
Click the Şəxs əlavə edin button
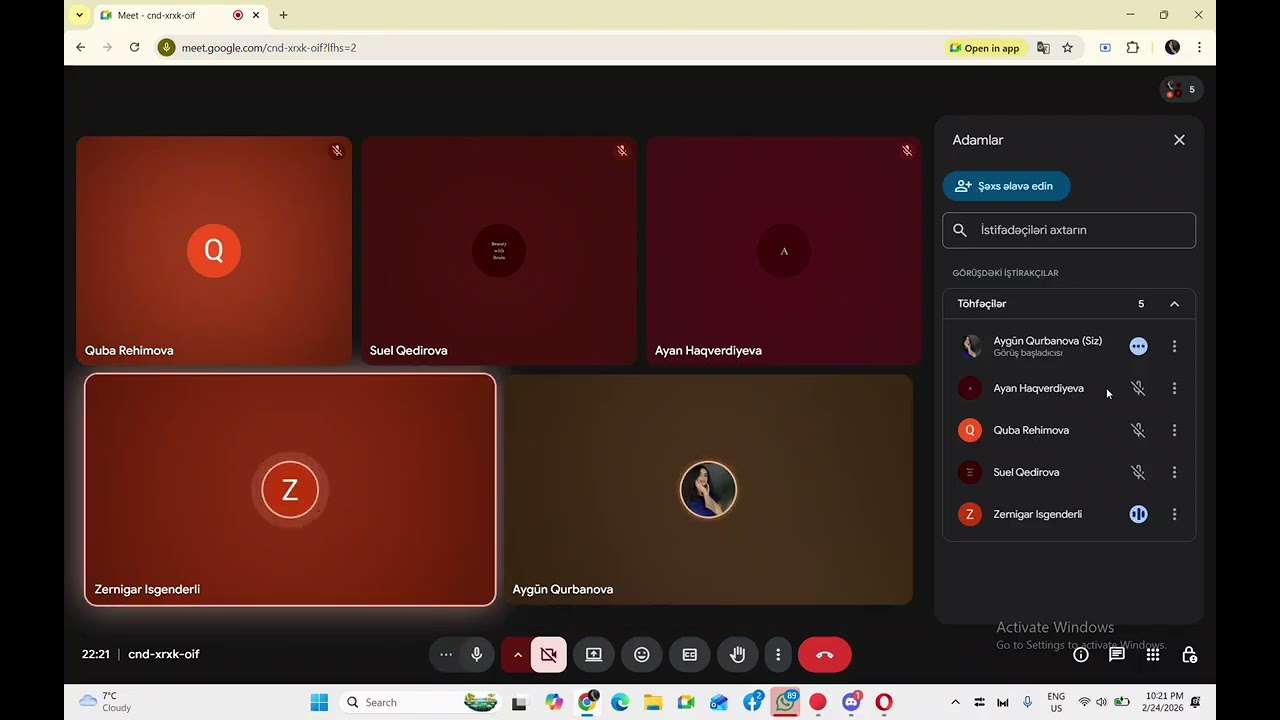(1006, 186)
